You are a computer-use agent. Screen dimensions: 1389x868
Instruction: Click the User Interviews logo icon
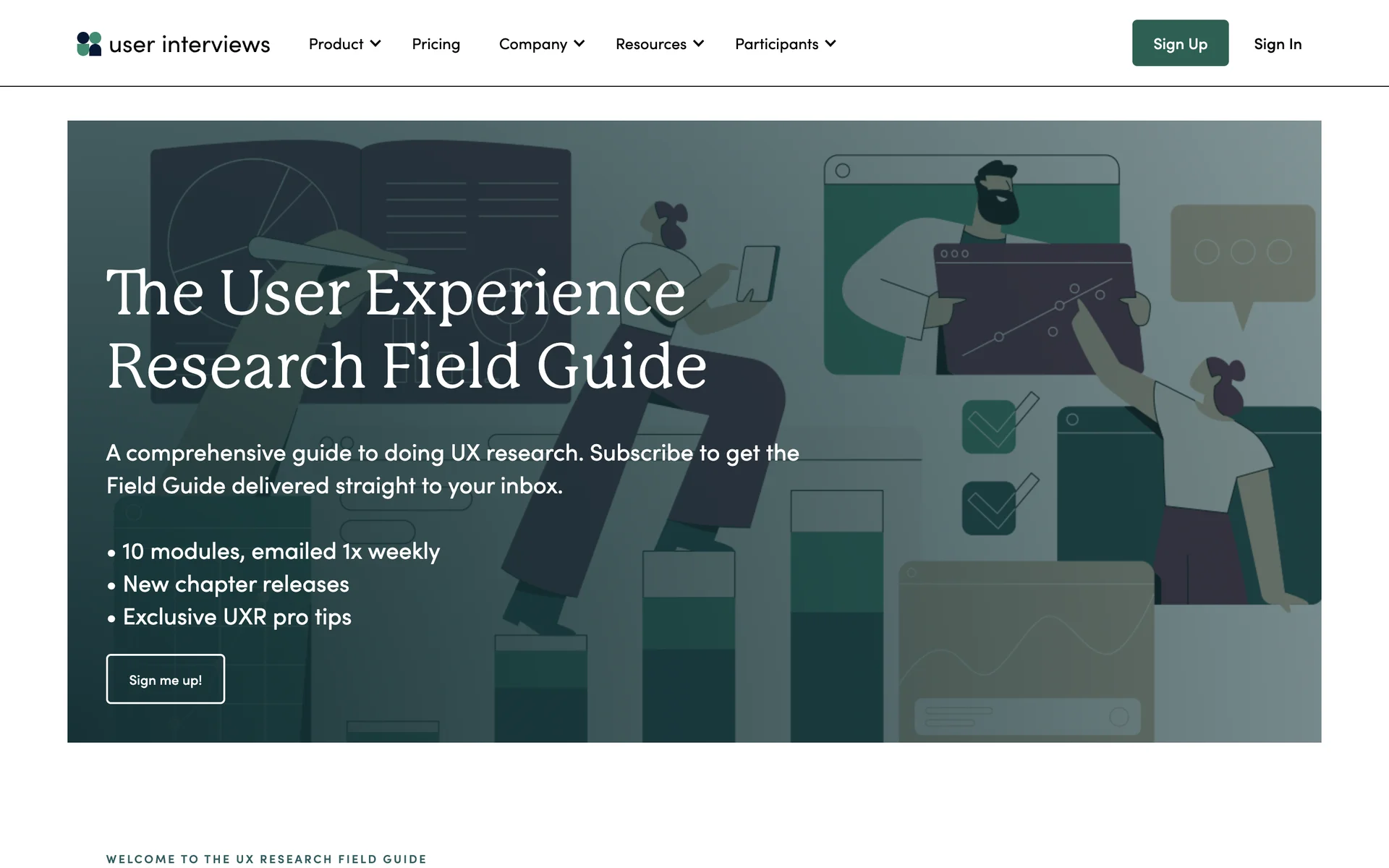pos(89,44)
